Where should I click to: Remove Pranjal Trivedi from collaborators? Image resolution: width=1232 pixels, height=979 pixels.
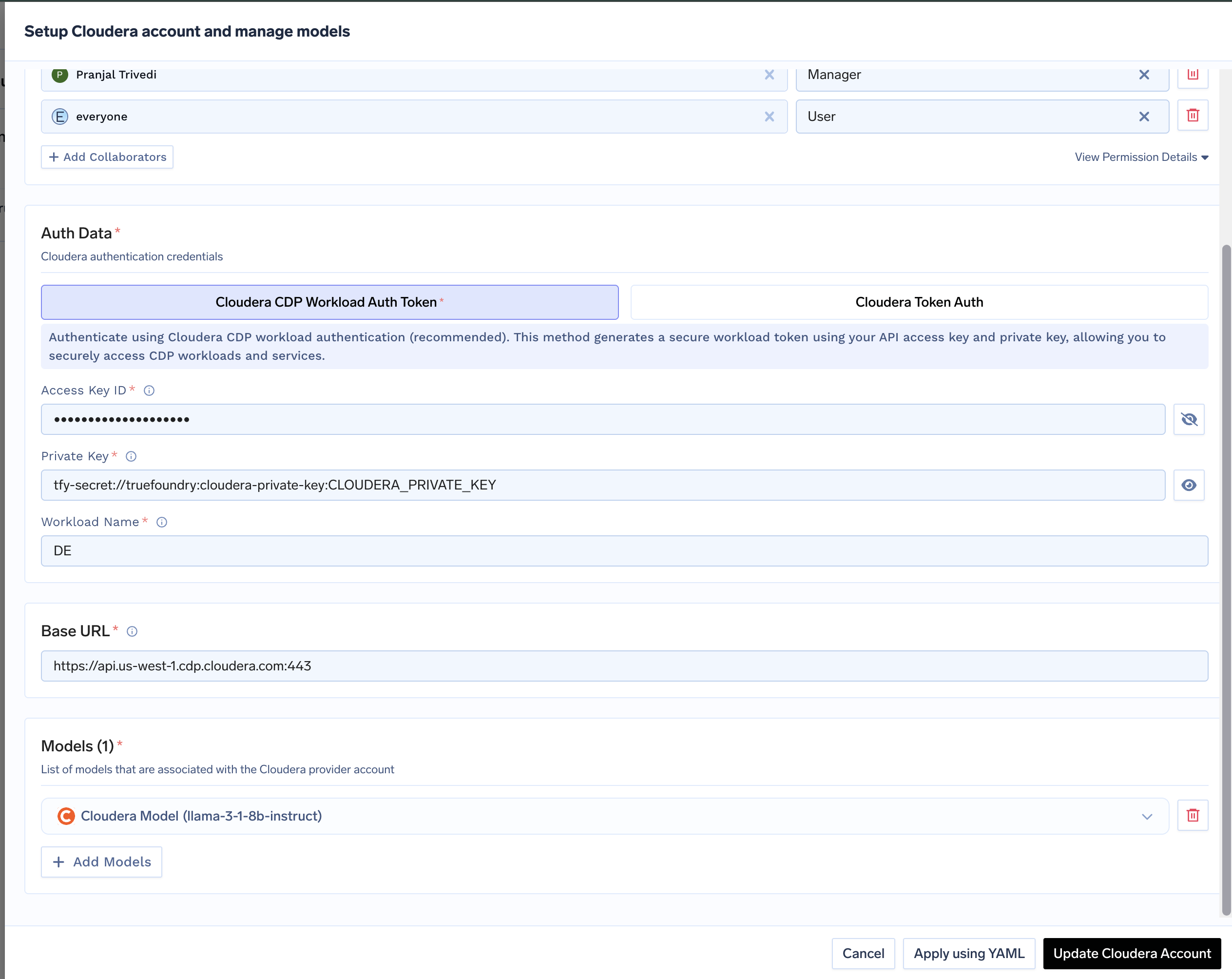769,75
